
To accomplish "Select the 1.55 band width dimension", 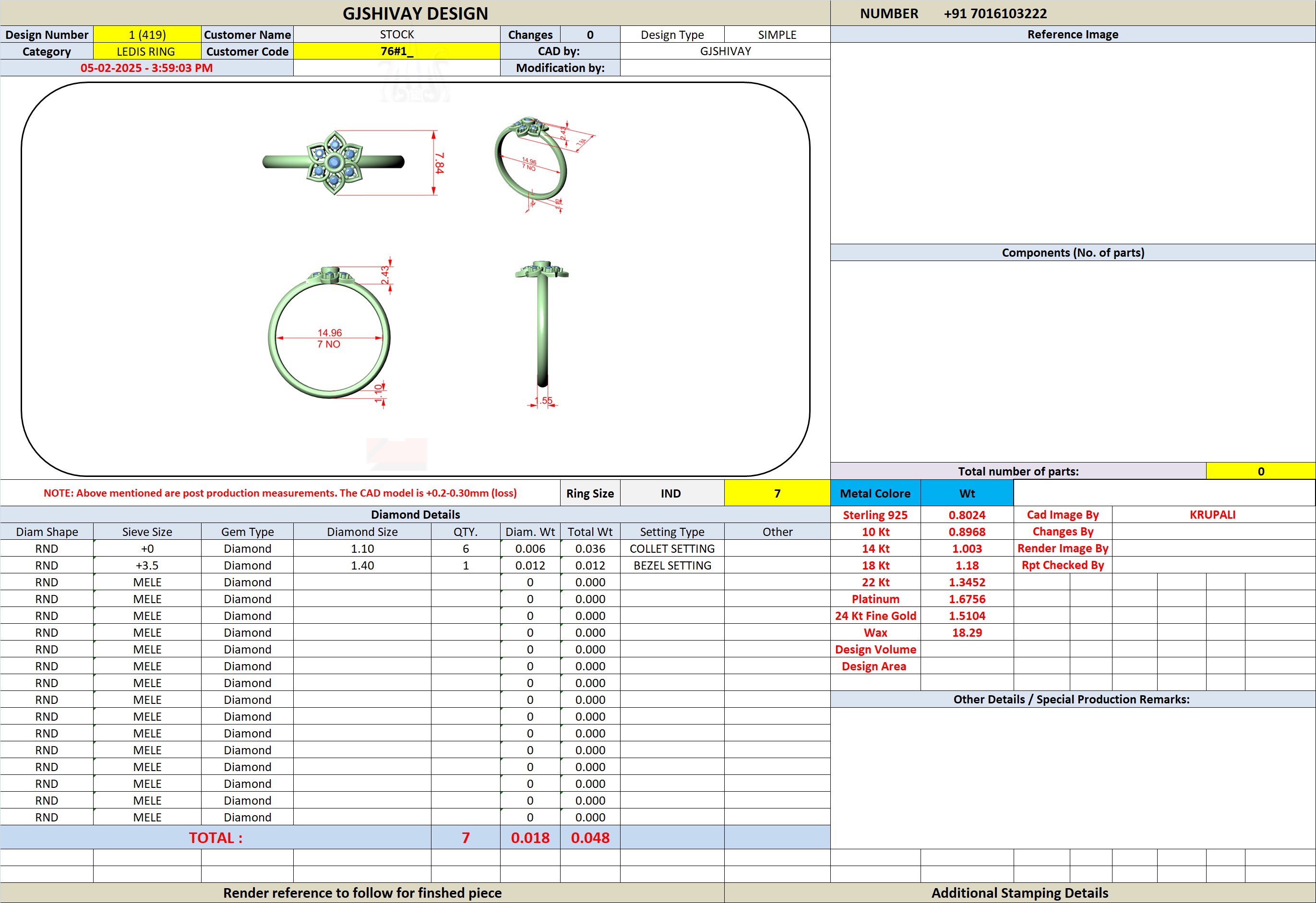I will 543,400.
